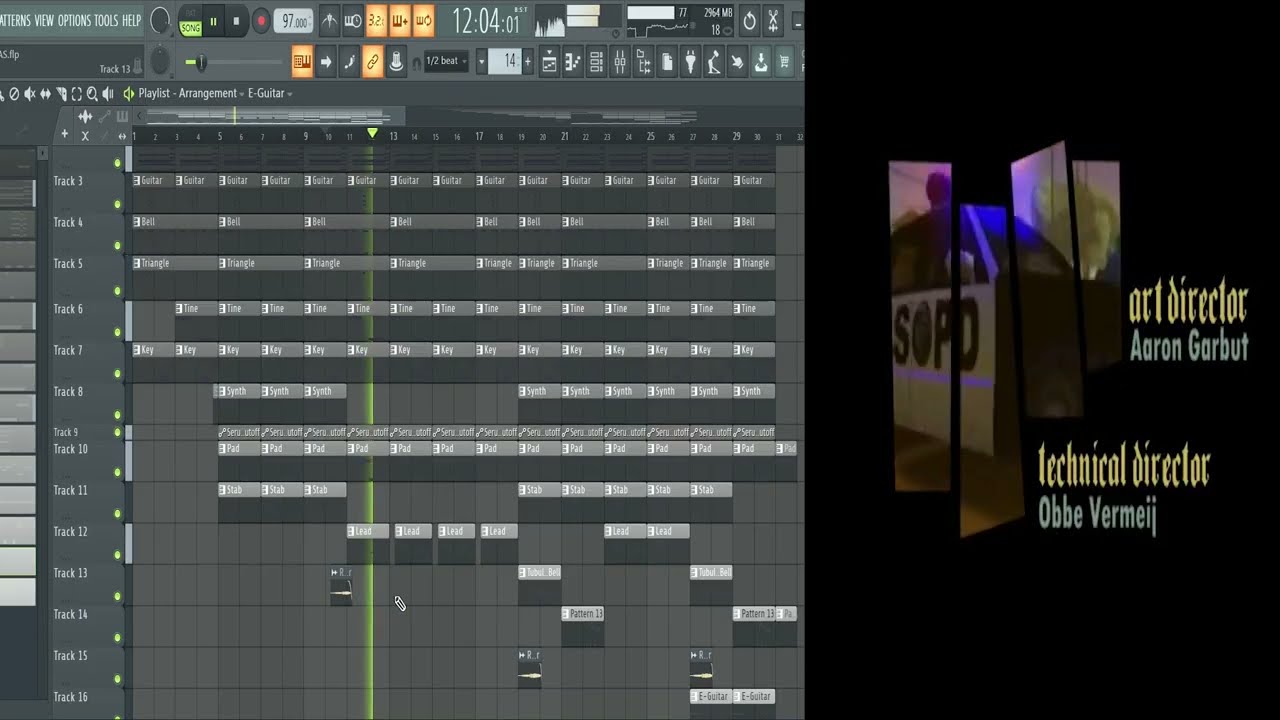The width and height of the screenshot is (1280, 720).
Task: Toggle blend recording overdub icon
Action: point(400,21)
